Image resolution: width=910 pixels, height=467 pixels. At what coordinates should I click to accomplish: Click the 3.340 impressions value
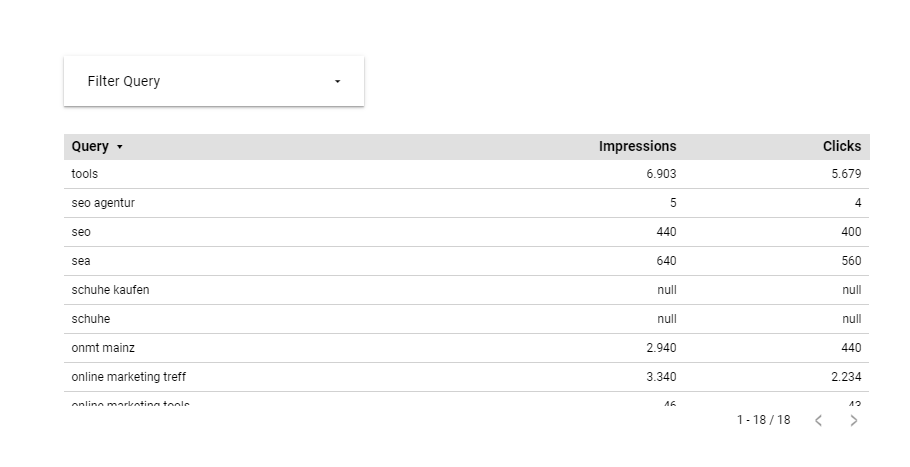[661, 377]
